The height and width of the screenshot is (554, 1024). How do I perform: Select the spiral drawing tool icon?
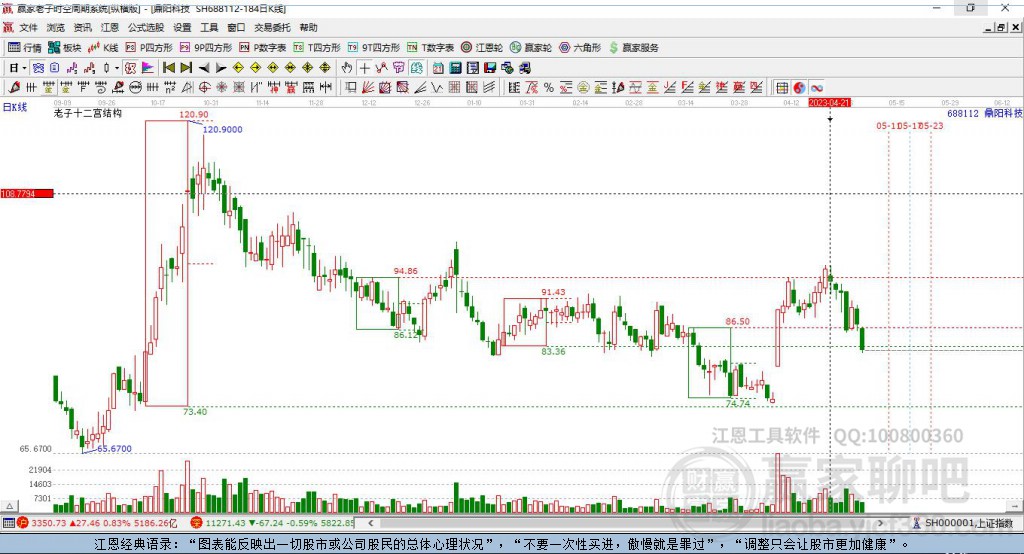tap(101, 88)
